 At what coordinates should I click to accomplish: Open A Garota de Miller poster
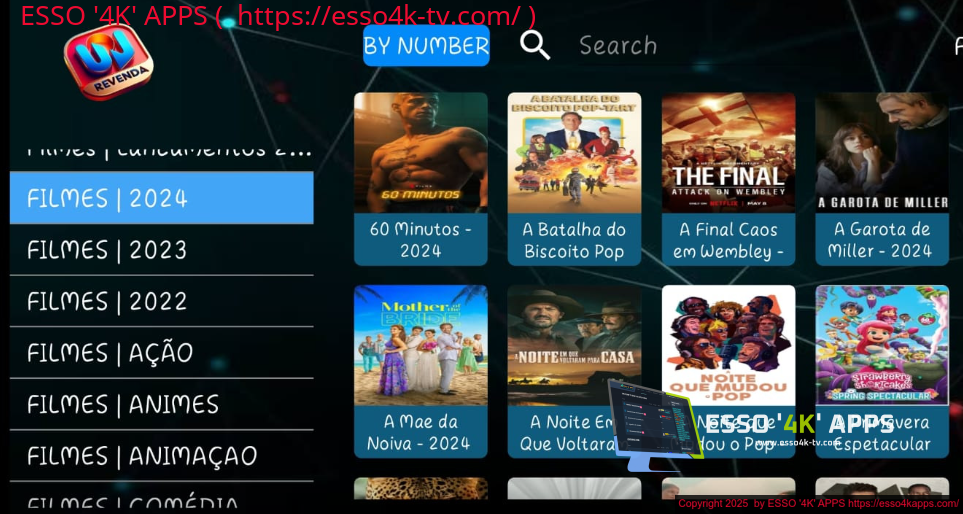(x=882, y=153)
